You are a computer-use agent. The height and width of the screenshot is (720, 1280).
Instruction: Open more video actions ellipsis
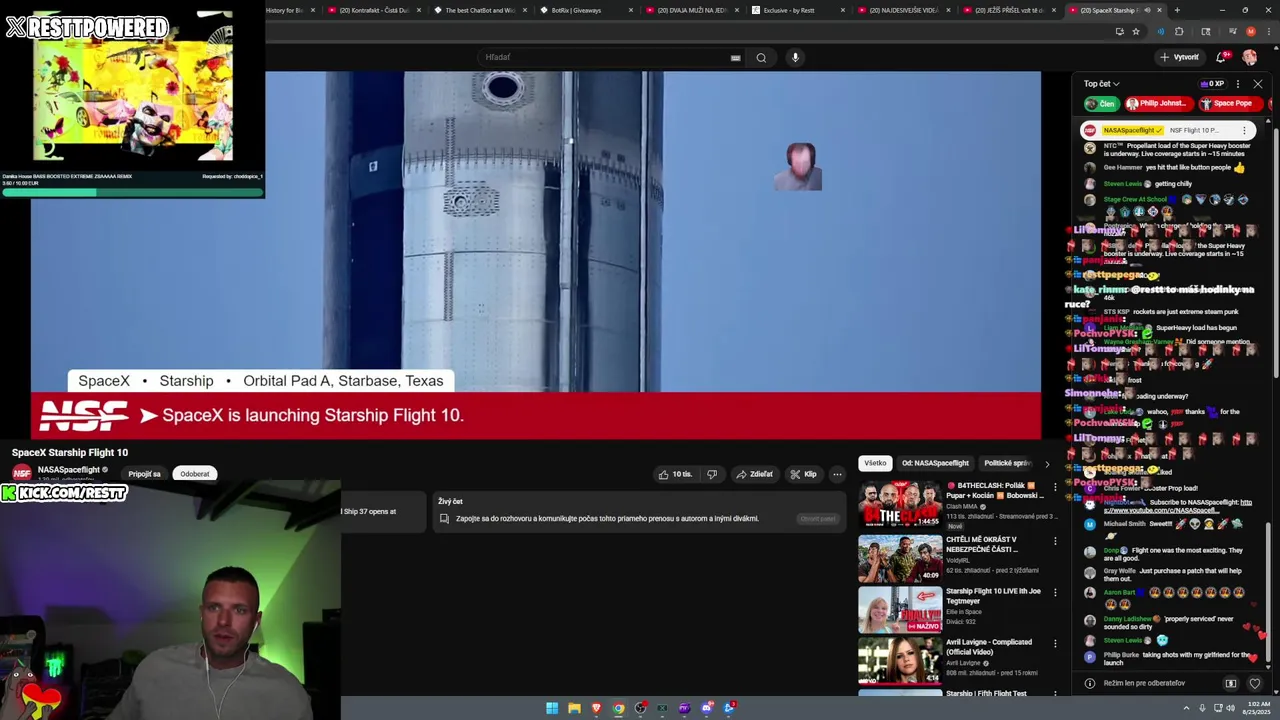click(837, 474)
